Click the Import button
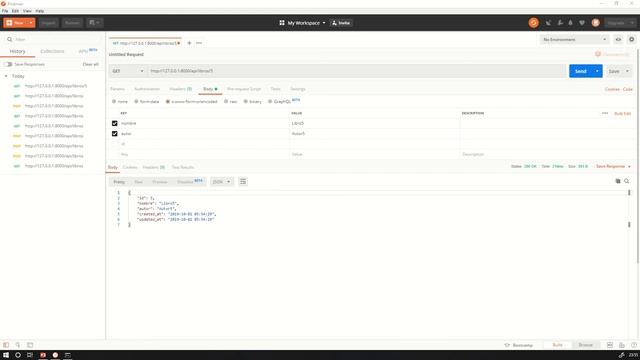640x360 pixels. (48, 23)
